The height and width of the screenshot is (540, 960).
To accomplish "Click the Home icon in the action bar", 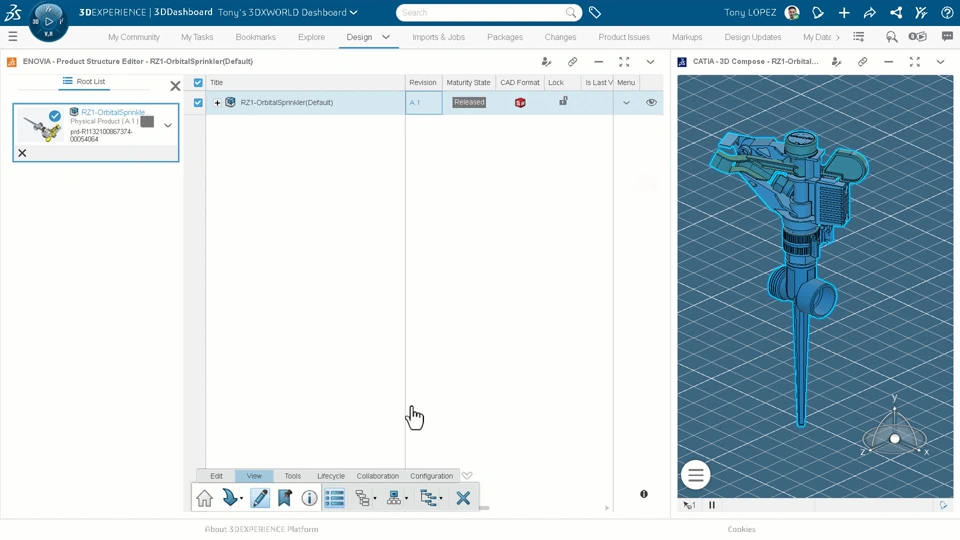I will coord(204,498).
